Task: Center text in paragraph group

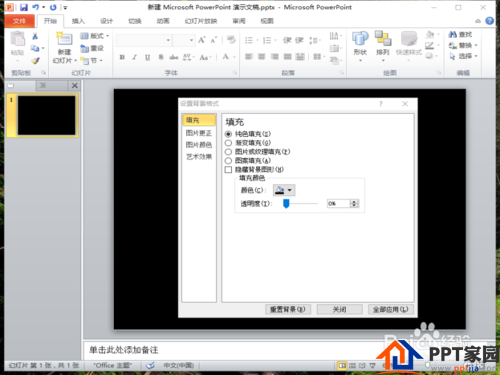Action: [x=262, y=57]
